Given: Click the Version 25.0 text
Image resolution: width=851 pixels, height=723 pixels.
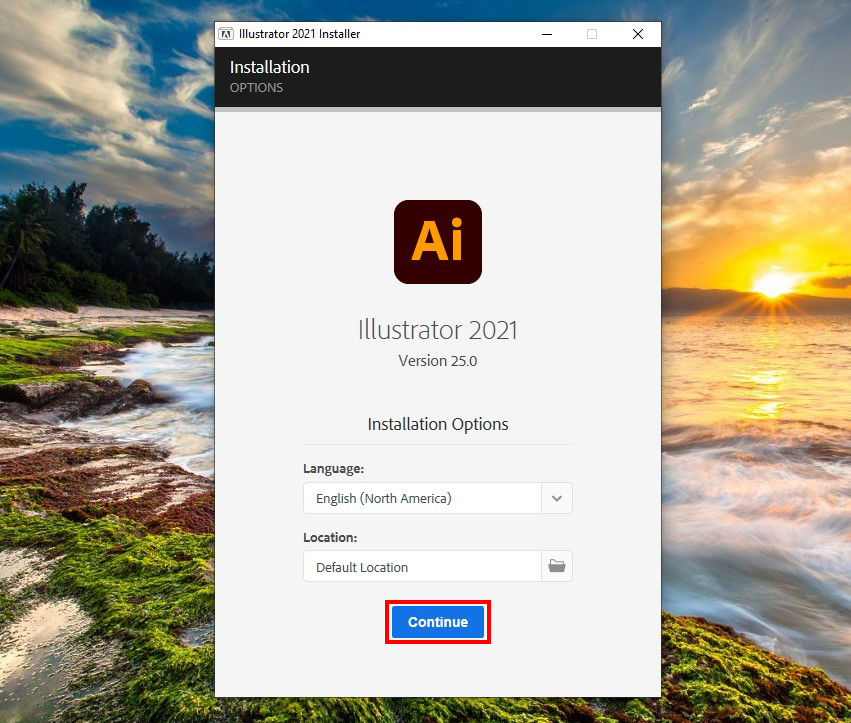Looking at the screenshot, I should [x=437, y=361].
